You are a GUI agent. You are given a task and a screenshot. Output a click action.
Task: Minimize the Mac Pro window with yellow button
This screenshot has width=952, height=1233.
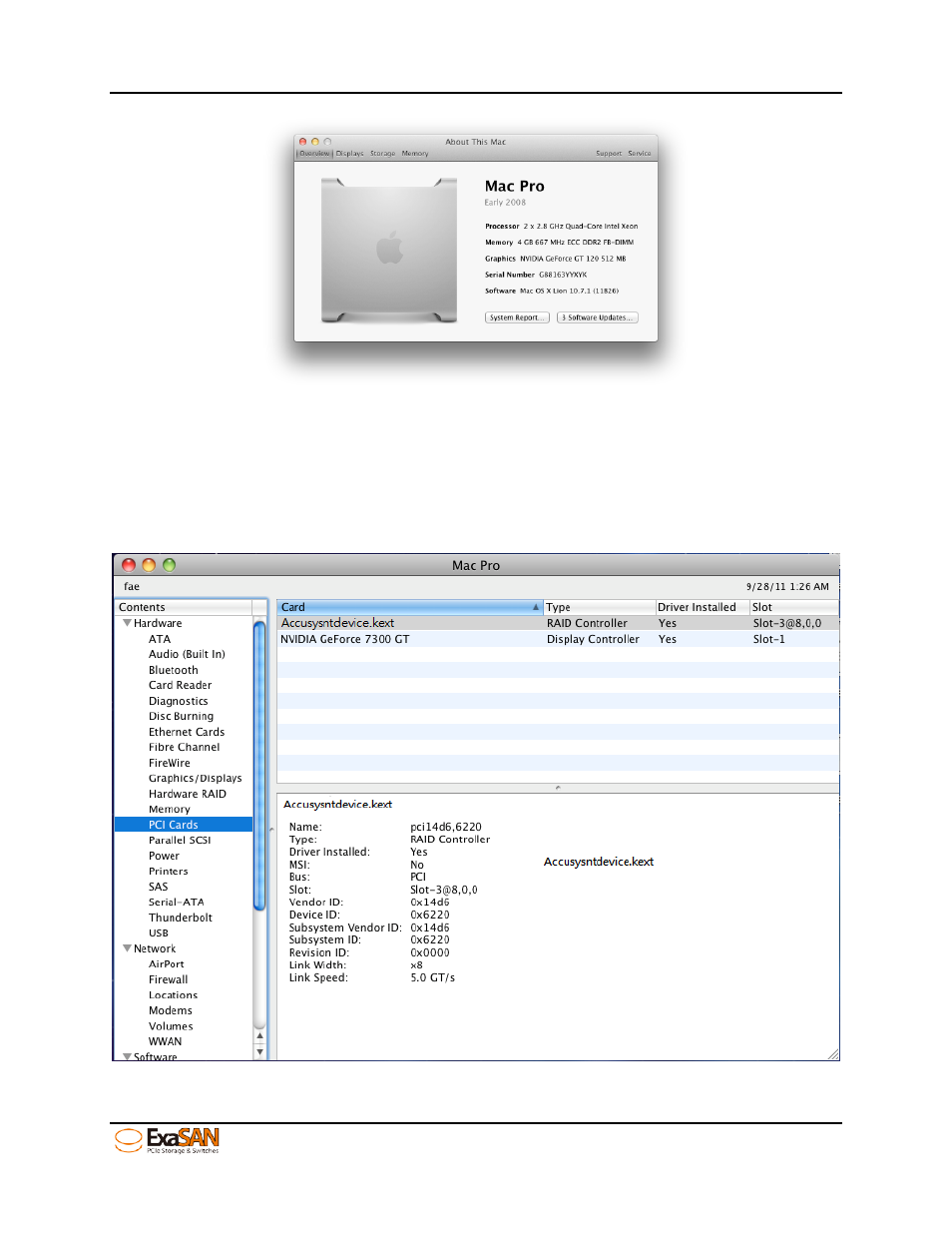tap(149, 565)
